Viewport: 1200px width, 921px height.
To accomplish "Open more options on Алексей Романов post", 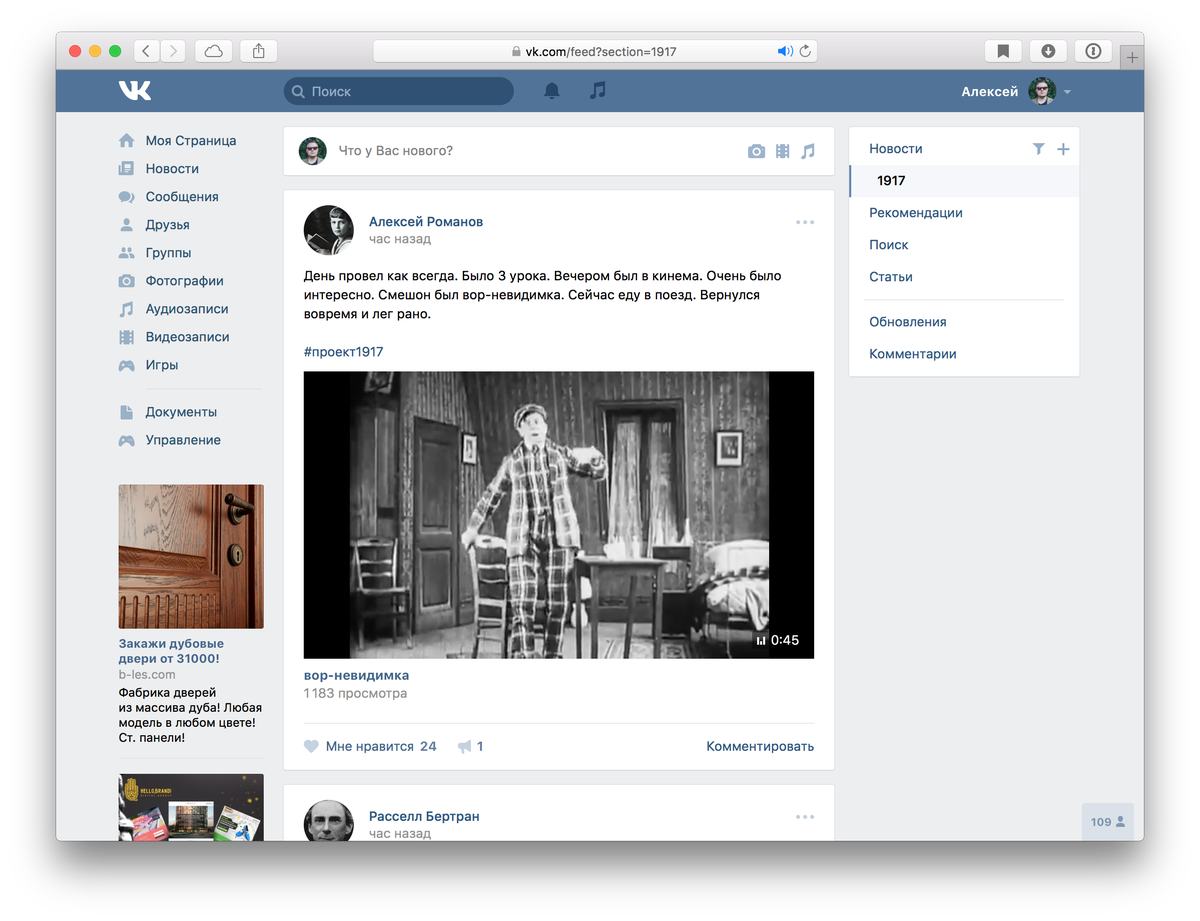I will tap(805, 222).
